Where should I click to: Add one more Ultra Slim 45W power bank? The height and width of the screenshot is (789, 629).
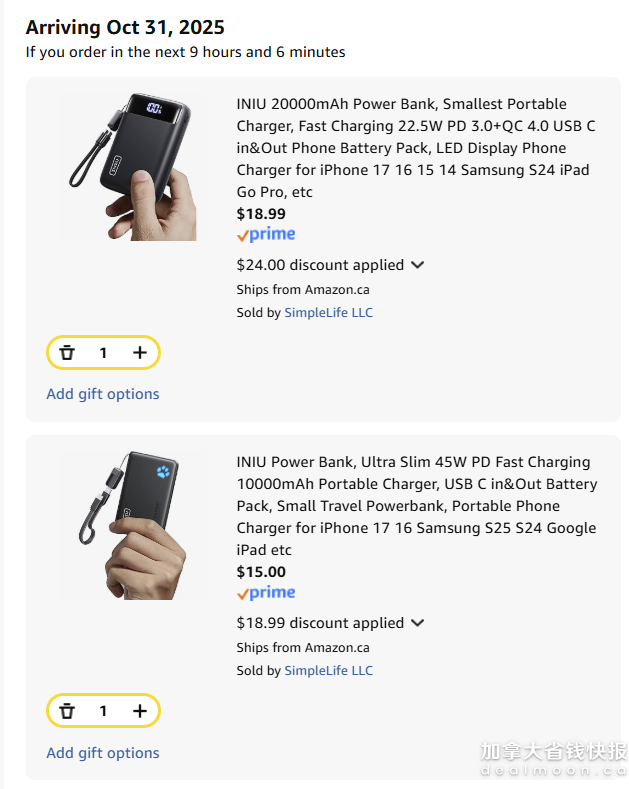pyautogui.click(x=139, y=711)
